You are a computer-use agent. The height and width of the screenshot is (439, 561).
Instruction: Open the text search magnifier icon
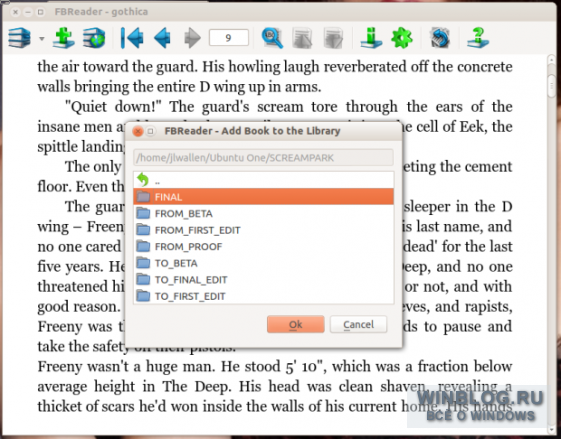coord(272,38)
